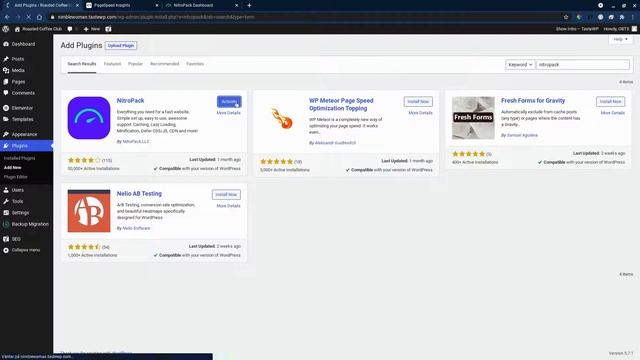The image size is (640, 360).
Task: Click the New content plus in admin bar
Action: (92, 29)
